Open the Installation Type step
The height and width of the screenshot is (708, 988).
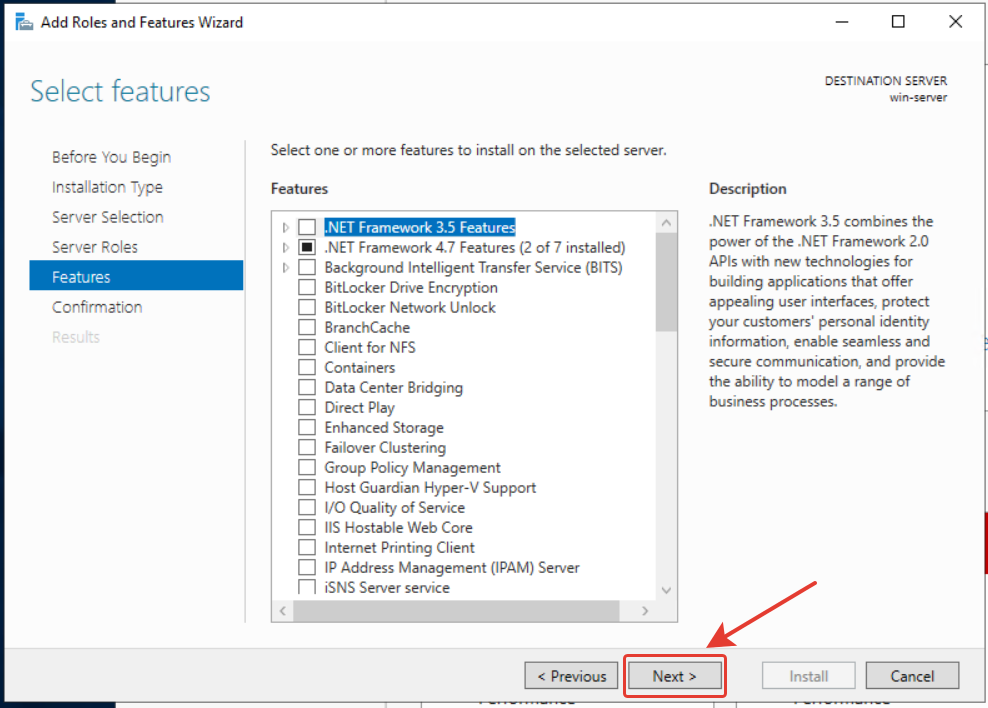point(107,187)
